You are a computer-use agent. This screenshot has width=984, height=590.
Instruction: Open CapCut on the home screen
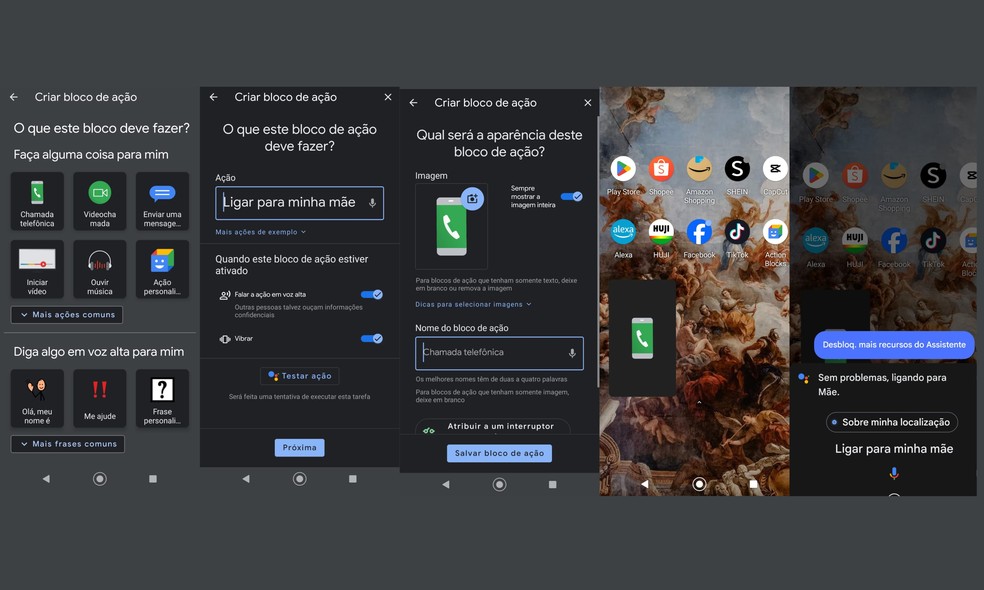pos(775,170)
